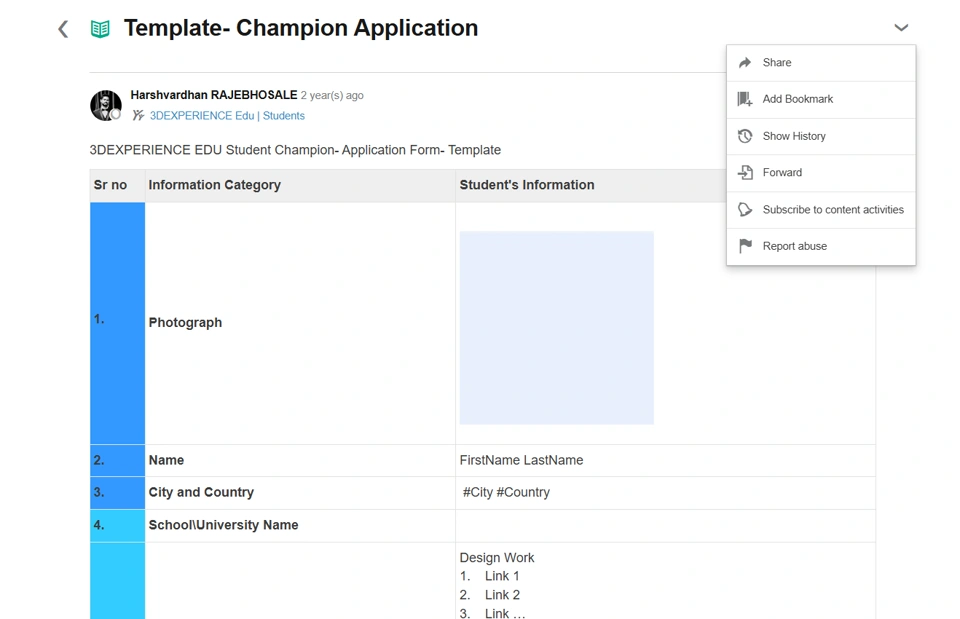Choose Add Bookmark menu entry

pyautogui.click(x=797, y=99)
